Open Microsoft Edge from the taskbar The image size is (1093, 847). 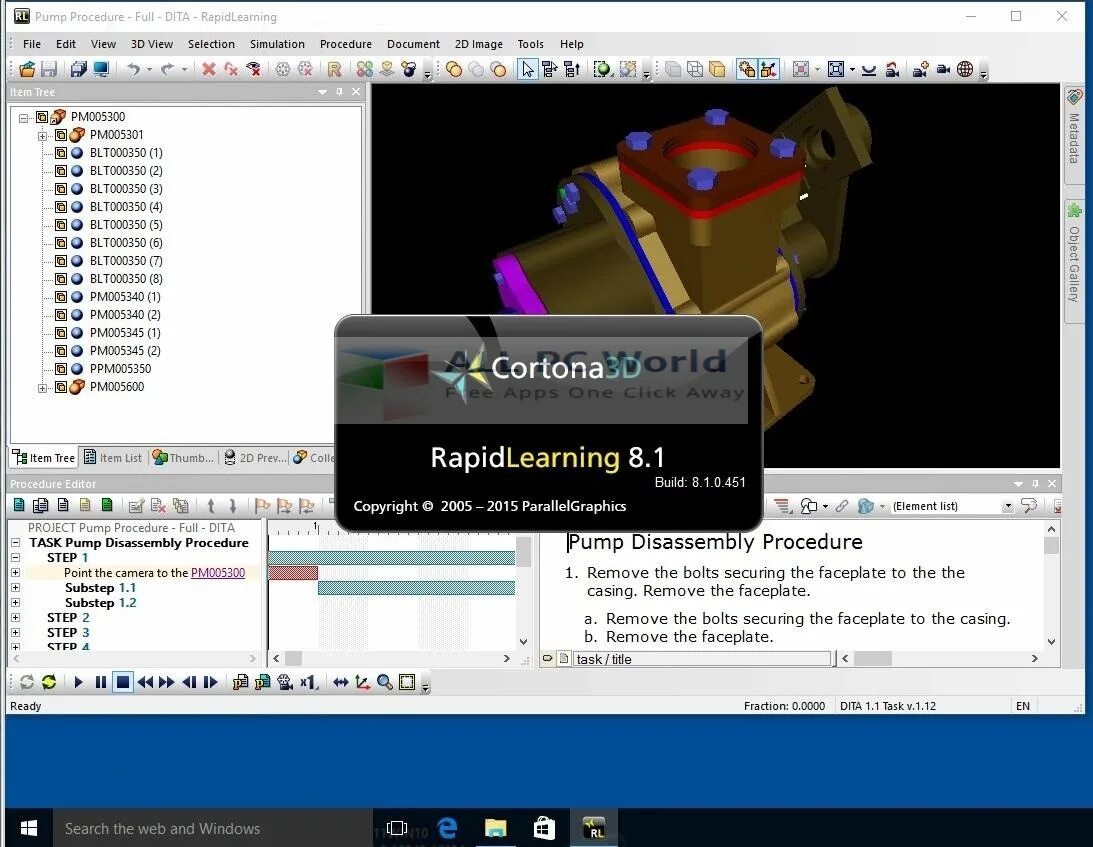pos(447,827)
